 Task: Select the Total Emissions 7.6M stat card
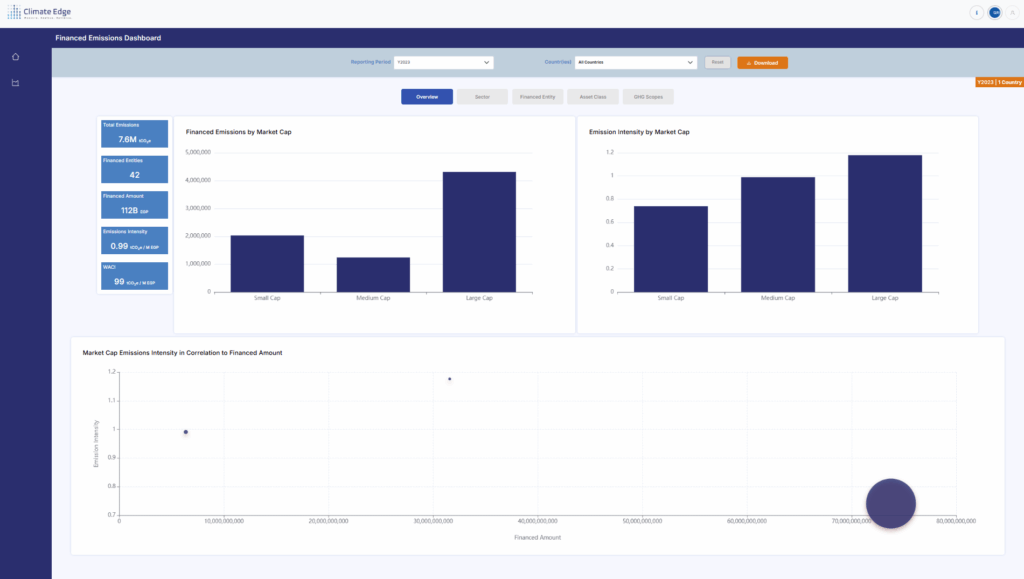pos(134,133)
